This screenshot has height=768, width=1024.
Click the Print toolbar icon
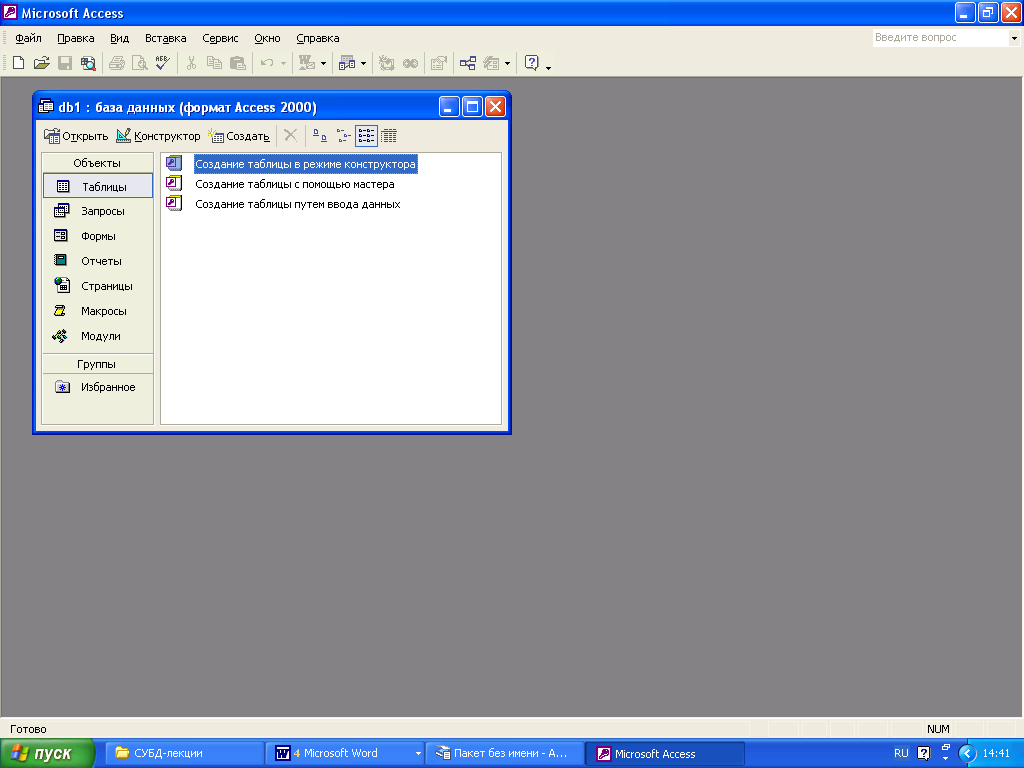point(117,63)
